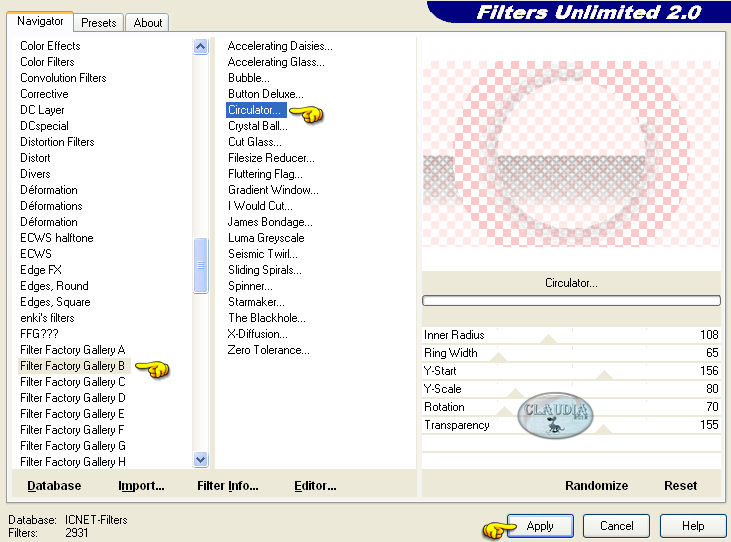731x542 pixels.
Task: Choose The Blackhole... filter
Action: click(267, 318)
